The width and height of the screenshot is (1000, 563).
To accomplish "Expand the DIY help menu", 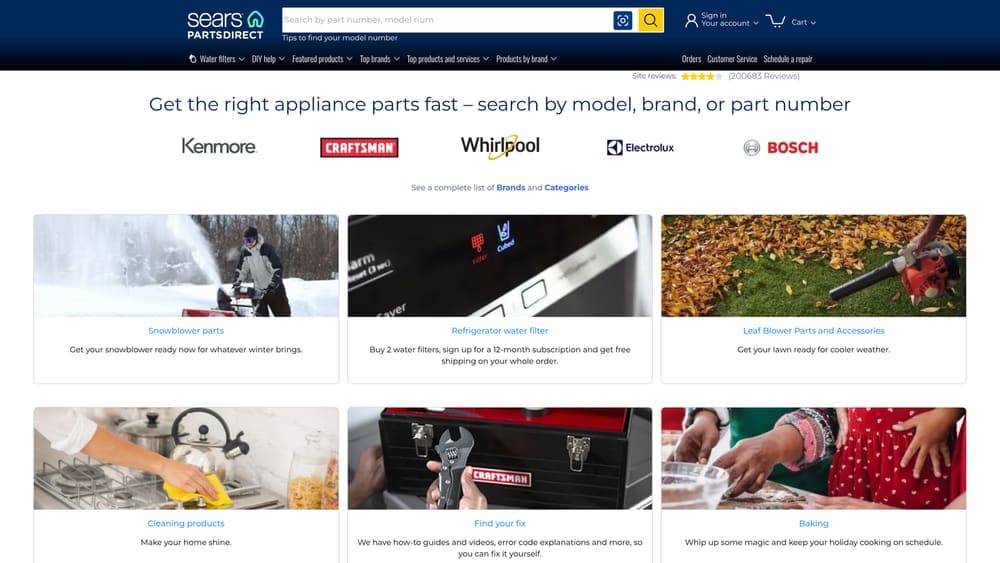I will click(268, 59).
